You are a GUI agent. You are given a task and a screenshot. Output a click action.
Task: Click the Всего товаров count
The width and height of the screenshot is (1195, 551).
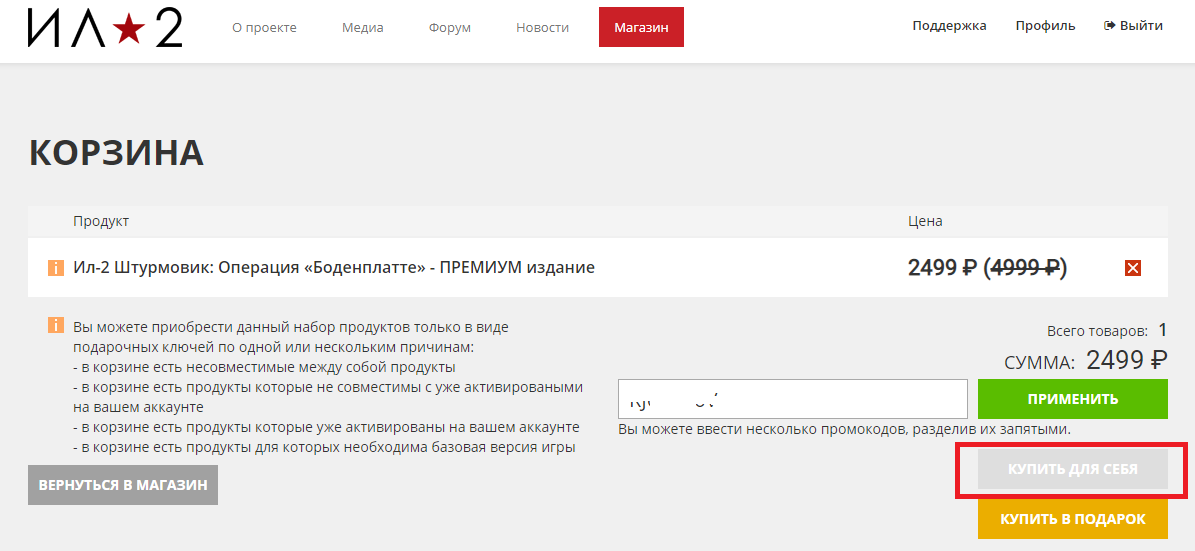pos(1107,331)
